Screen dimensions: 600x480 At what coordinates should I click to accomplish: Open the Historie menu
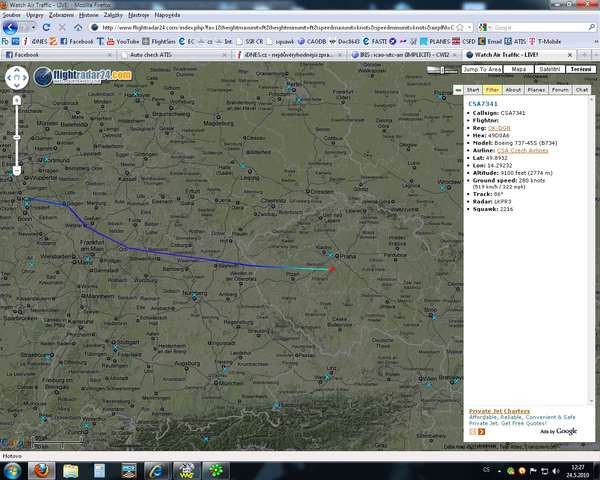89,16
